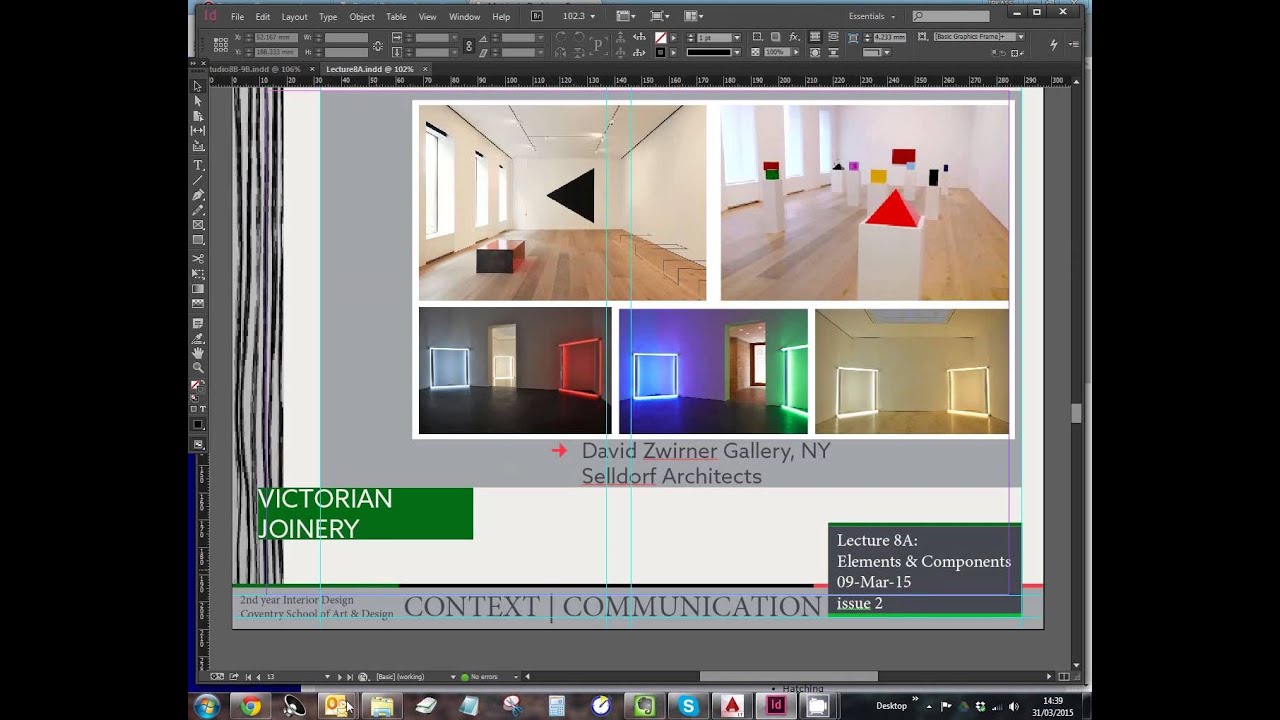Go to the next page with the arrow
Viewport: 1280px width, 720px height.
point(339,677)
